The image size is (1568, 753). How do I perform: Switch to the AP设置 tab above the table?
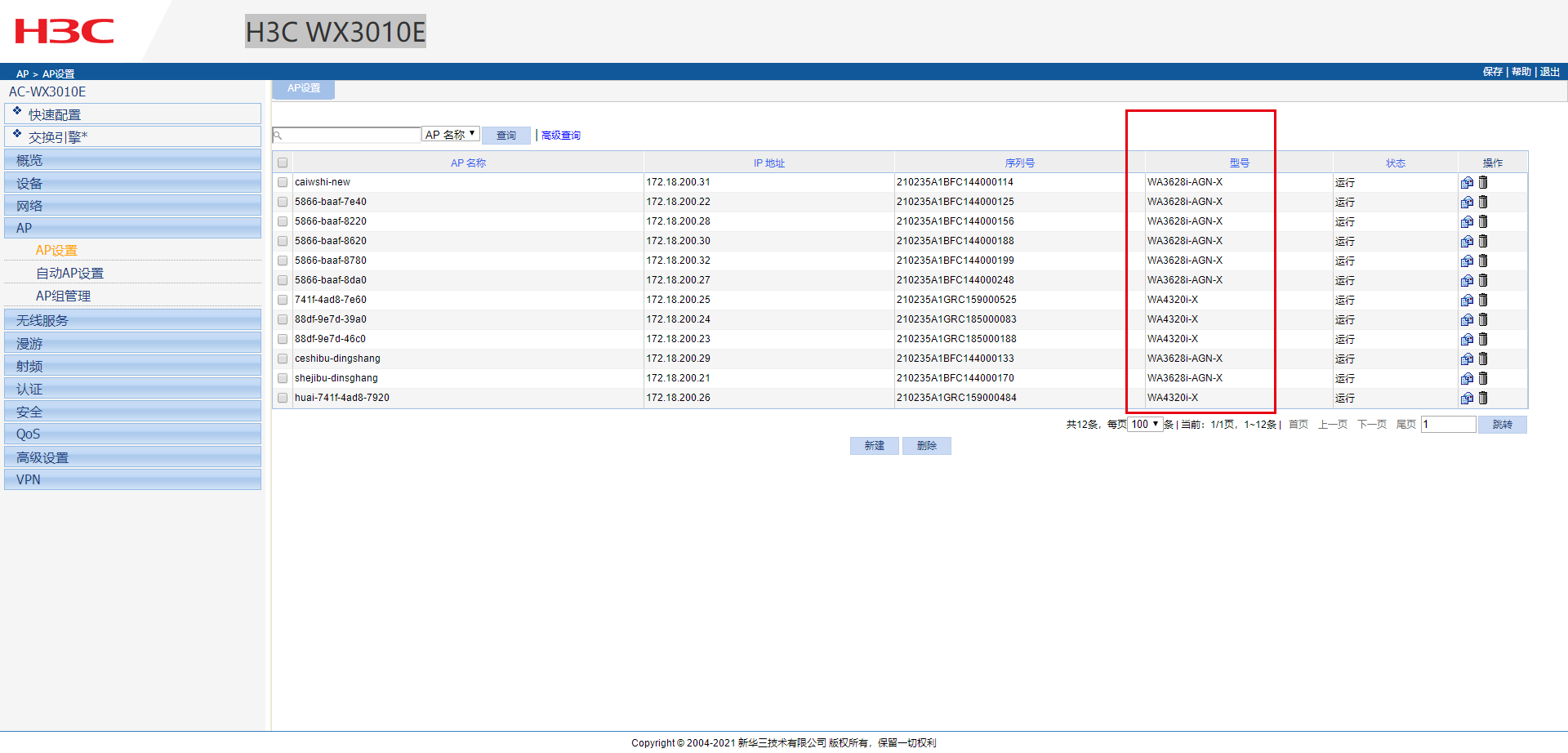point(304,88)
